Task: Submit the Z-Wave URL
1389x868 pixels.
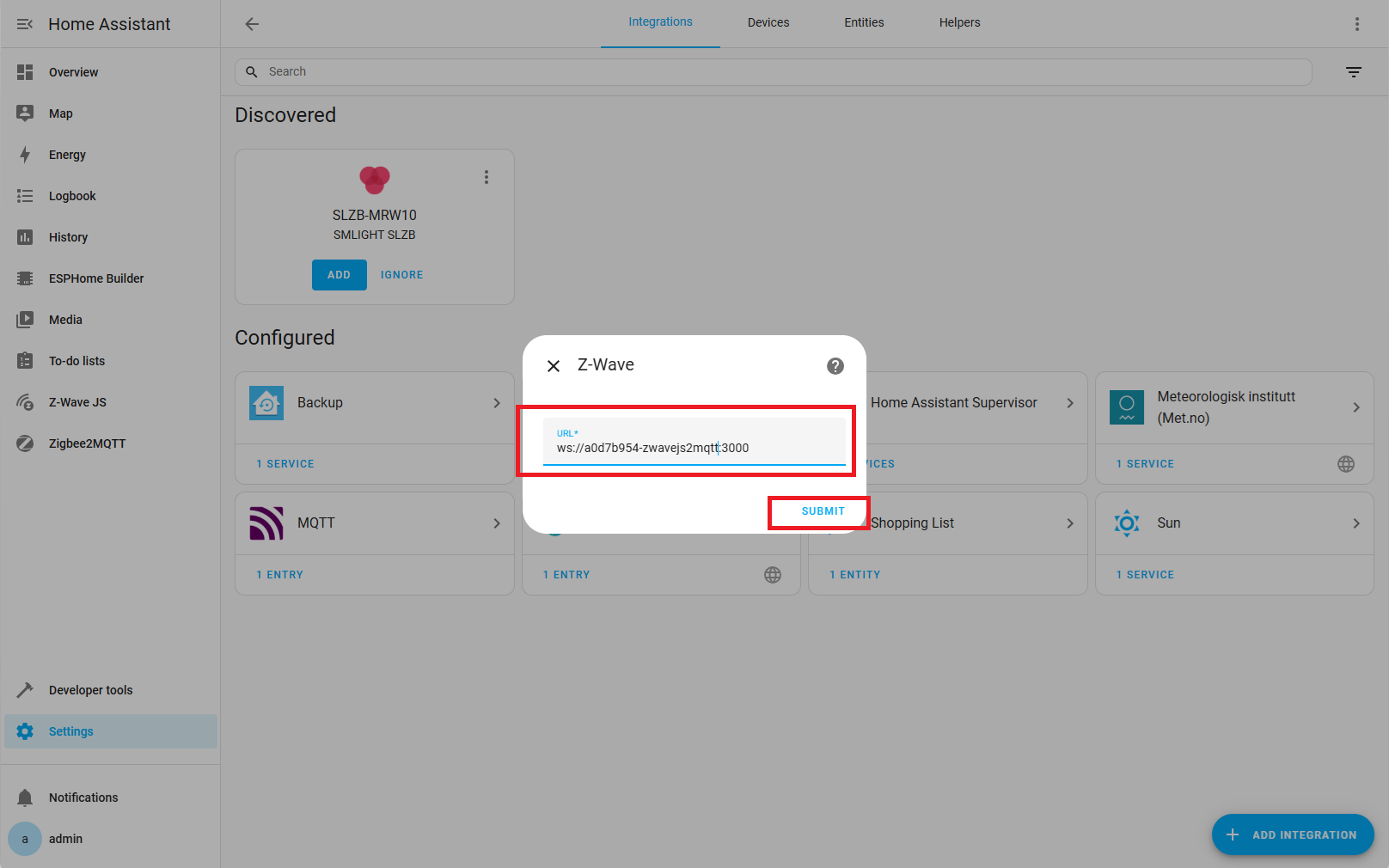Action: [x=823, y=511]
